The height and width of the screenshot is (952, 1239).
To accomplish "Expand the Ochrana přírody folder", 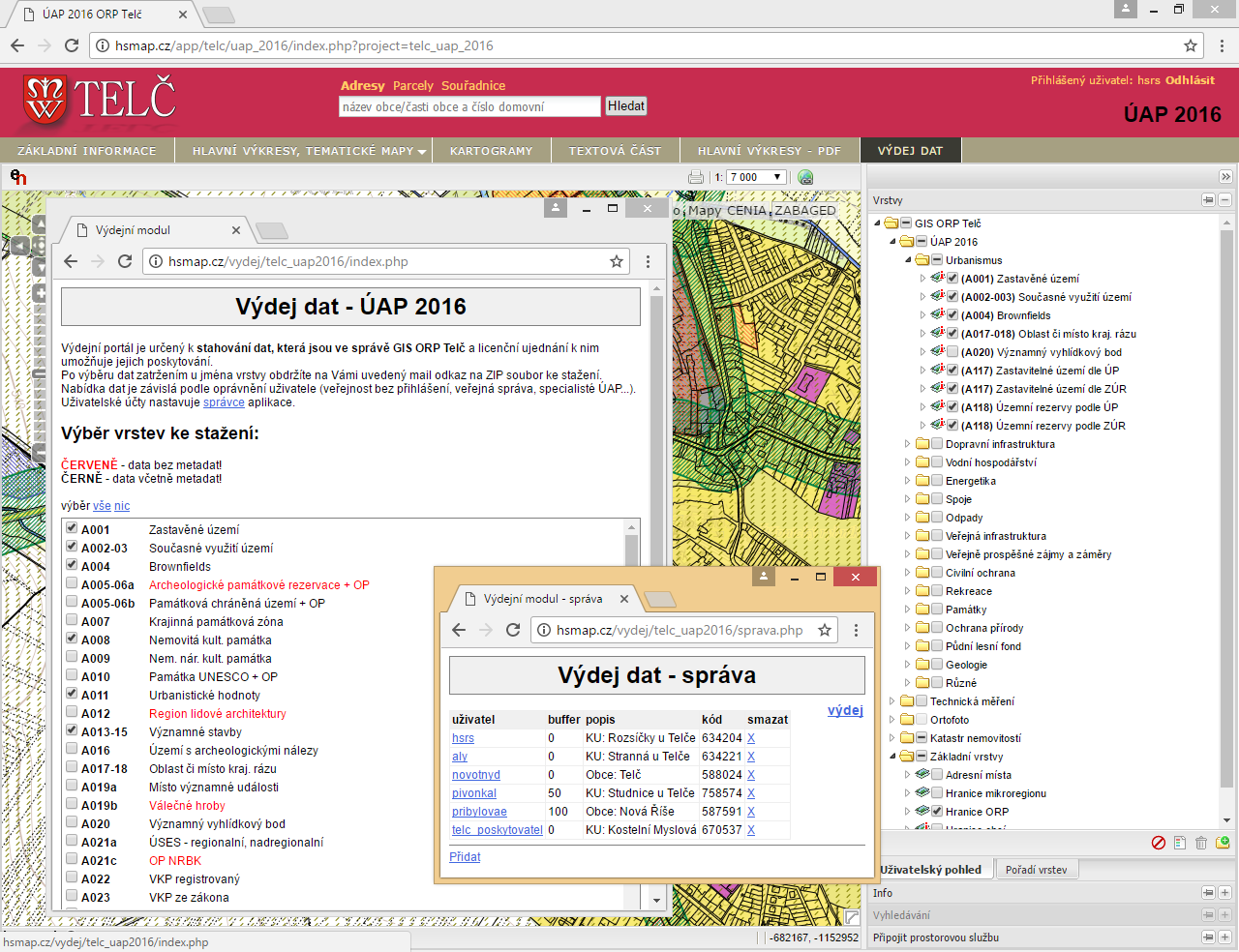I will (x=908, y=628).
